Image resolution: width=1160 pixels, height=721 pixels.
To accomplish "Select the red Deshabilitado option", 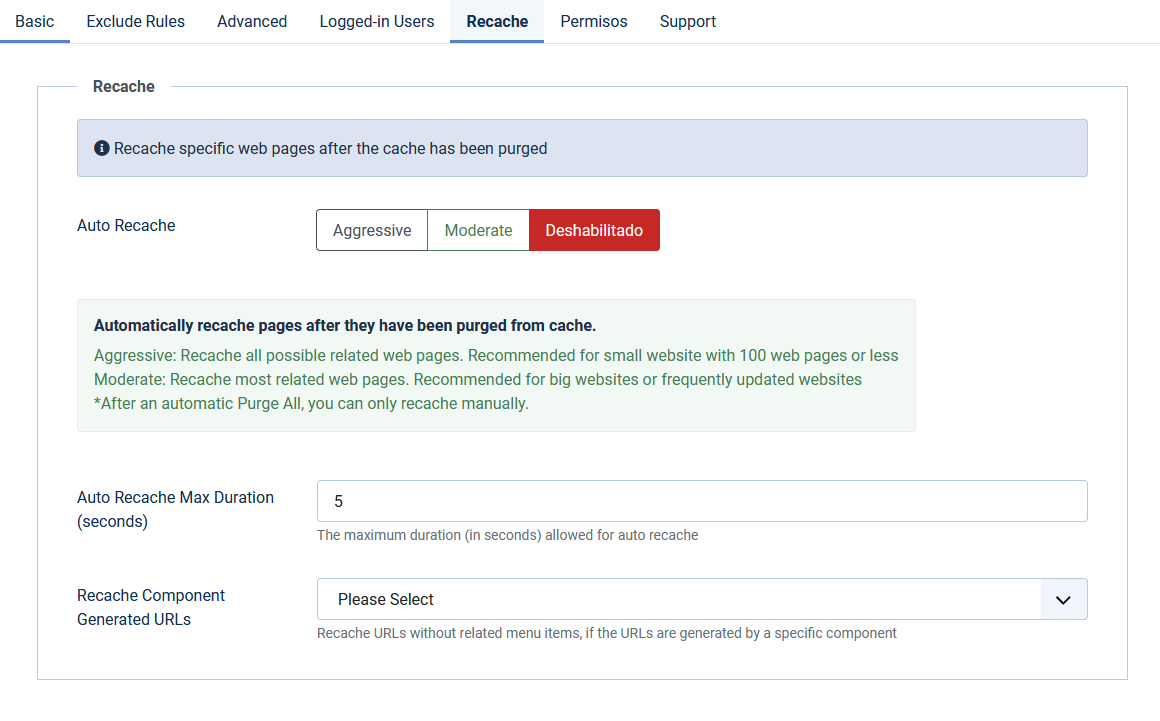I will click(x=594, y=230).
